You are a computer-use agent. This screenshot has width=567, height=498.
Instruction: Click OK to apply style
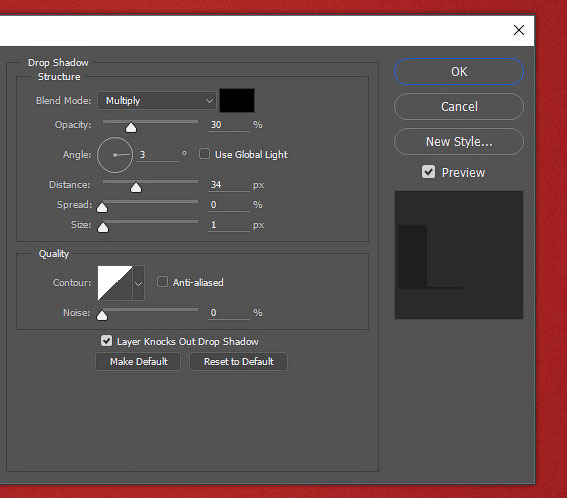pyautogui.click(x=459, y=72)
